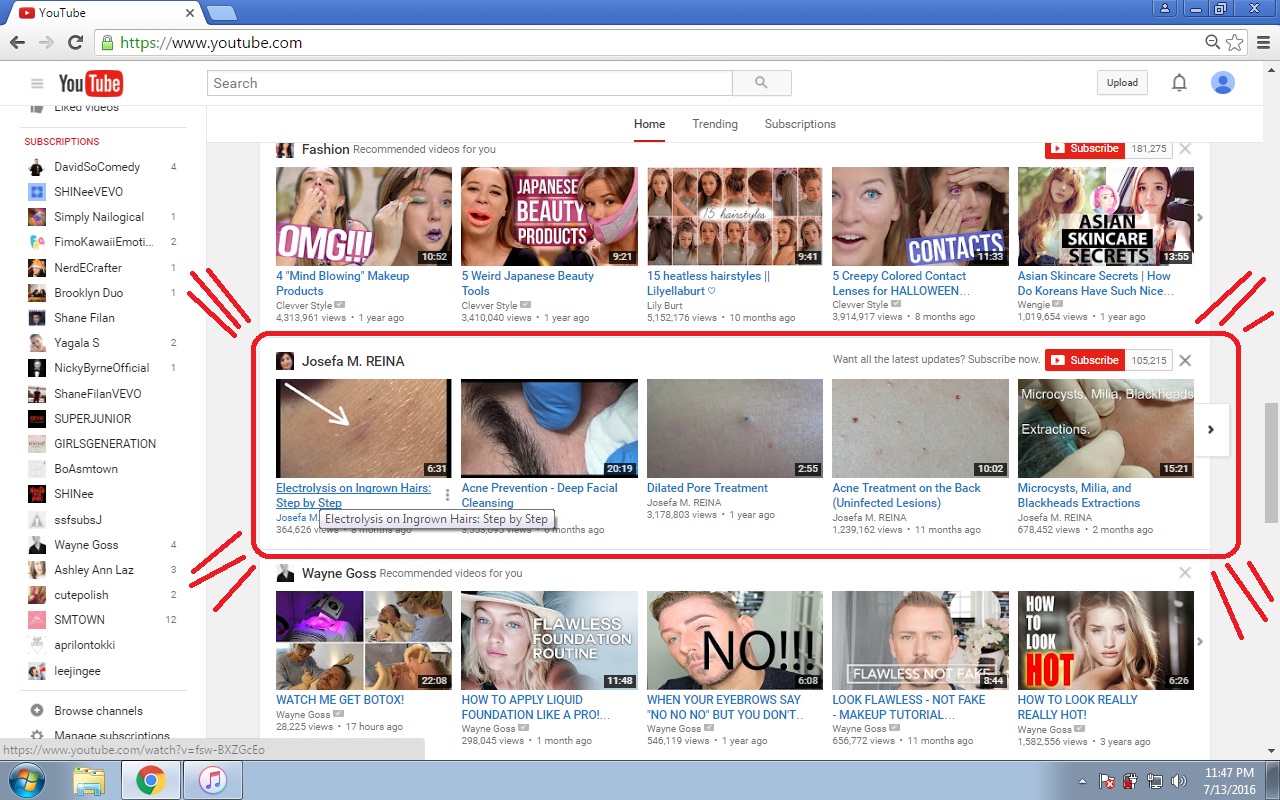1280x800 pixels.
Task: Switch to the Home tab
Action: [x=649, y=124]
